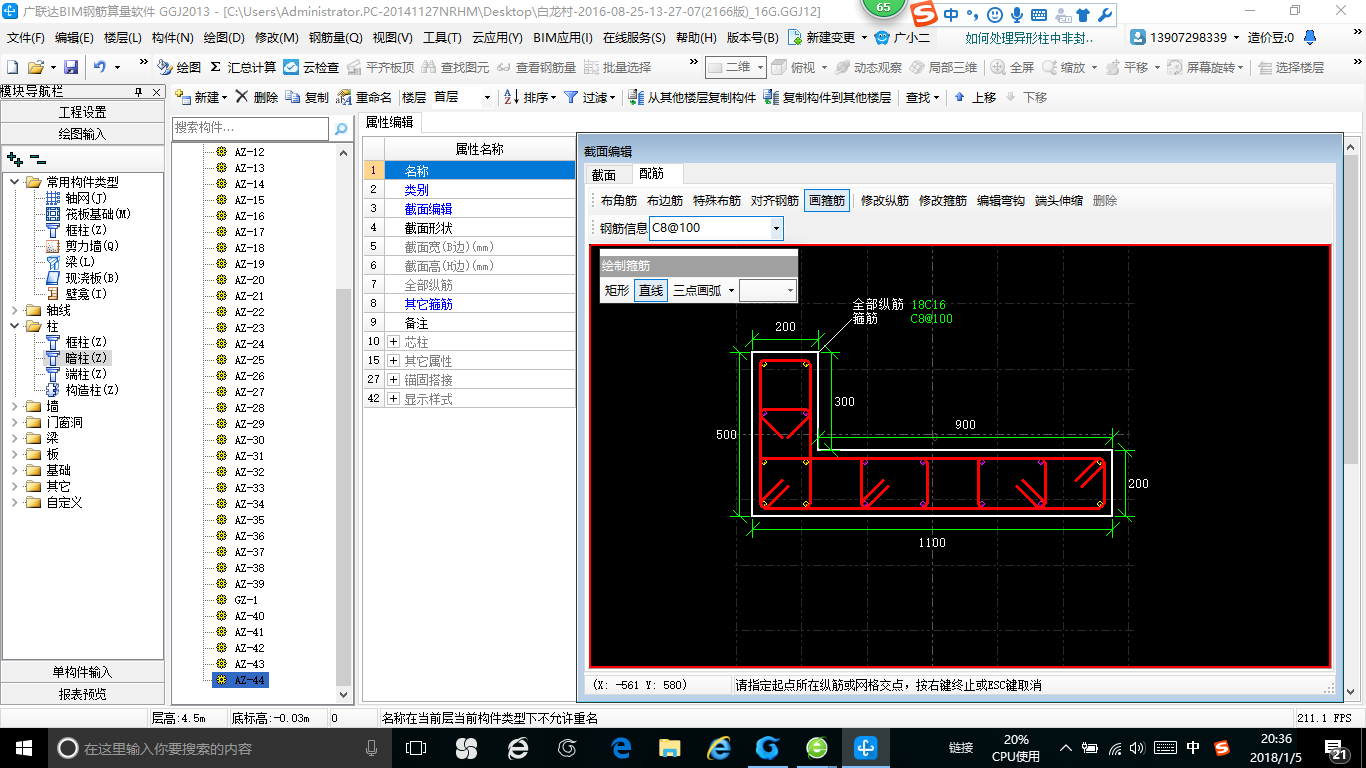Click 复制 copy component button
This screenshot has height=768, width=1366.
(307, 97)
